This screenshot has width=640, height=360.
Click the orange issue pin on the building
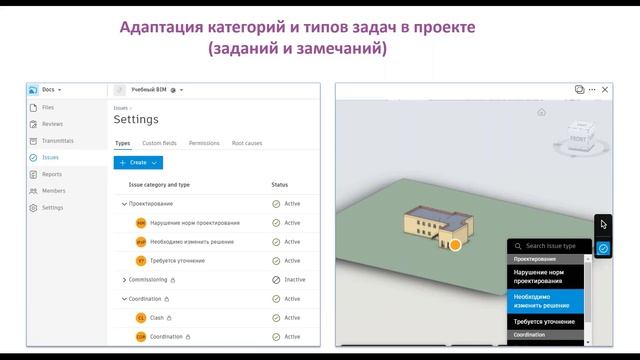[x=455, y=245]
